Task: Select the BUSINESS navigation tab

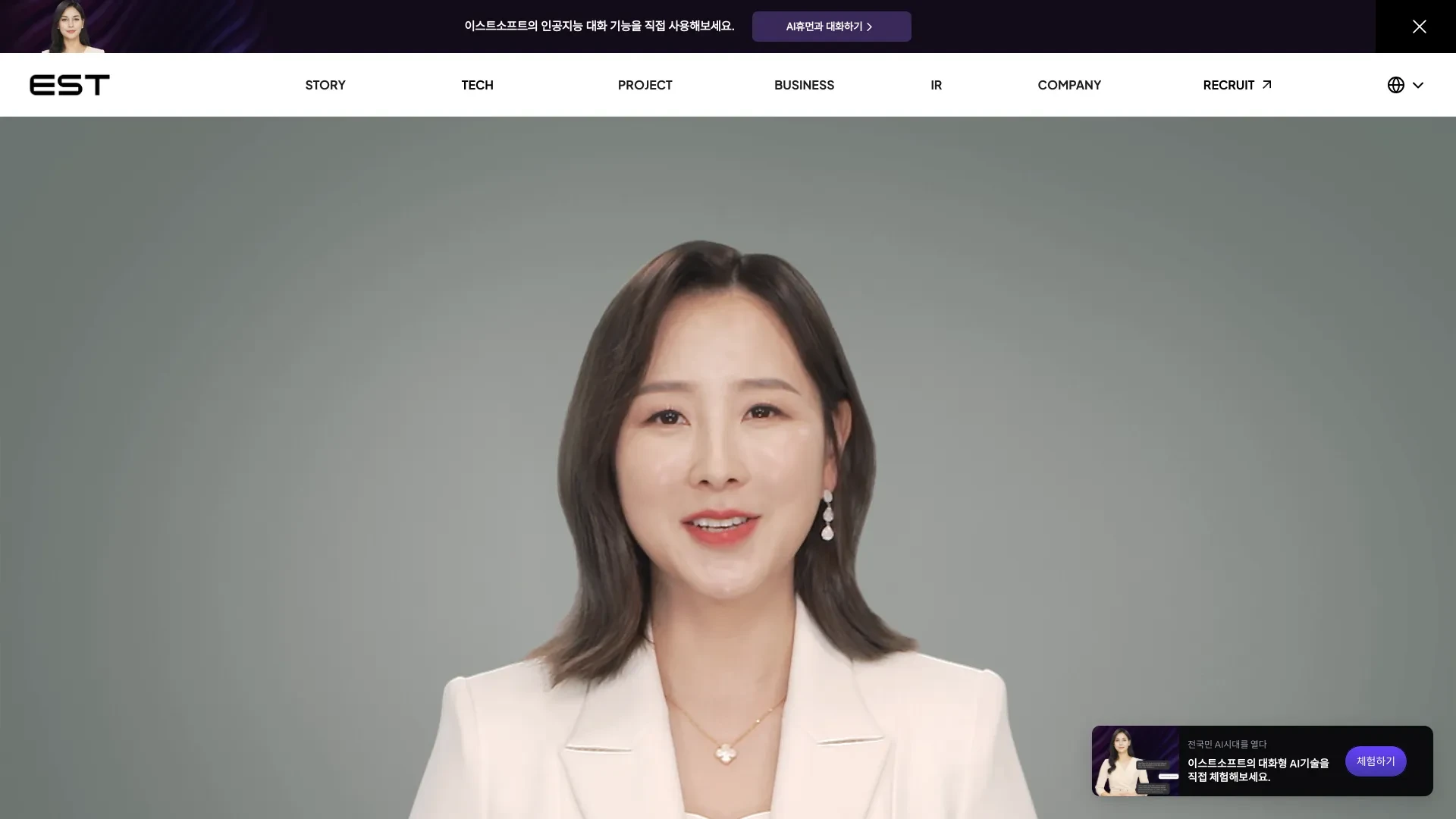Action: (804, 85)
